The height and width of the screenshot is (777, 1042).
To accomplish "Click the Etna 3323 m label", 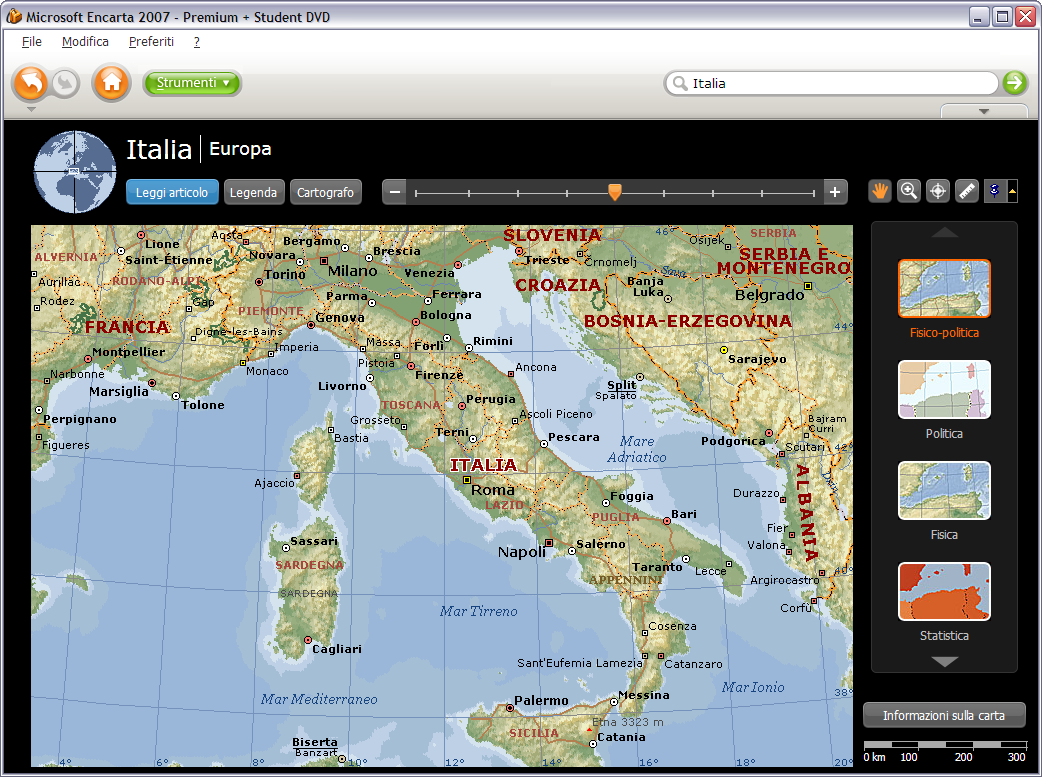I will pyautogui.click(x=627, y=722).
